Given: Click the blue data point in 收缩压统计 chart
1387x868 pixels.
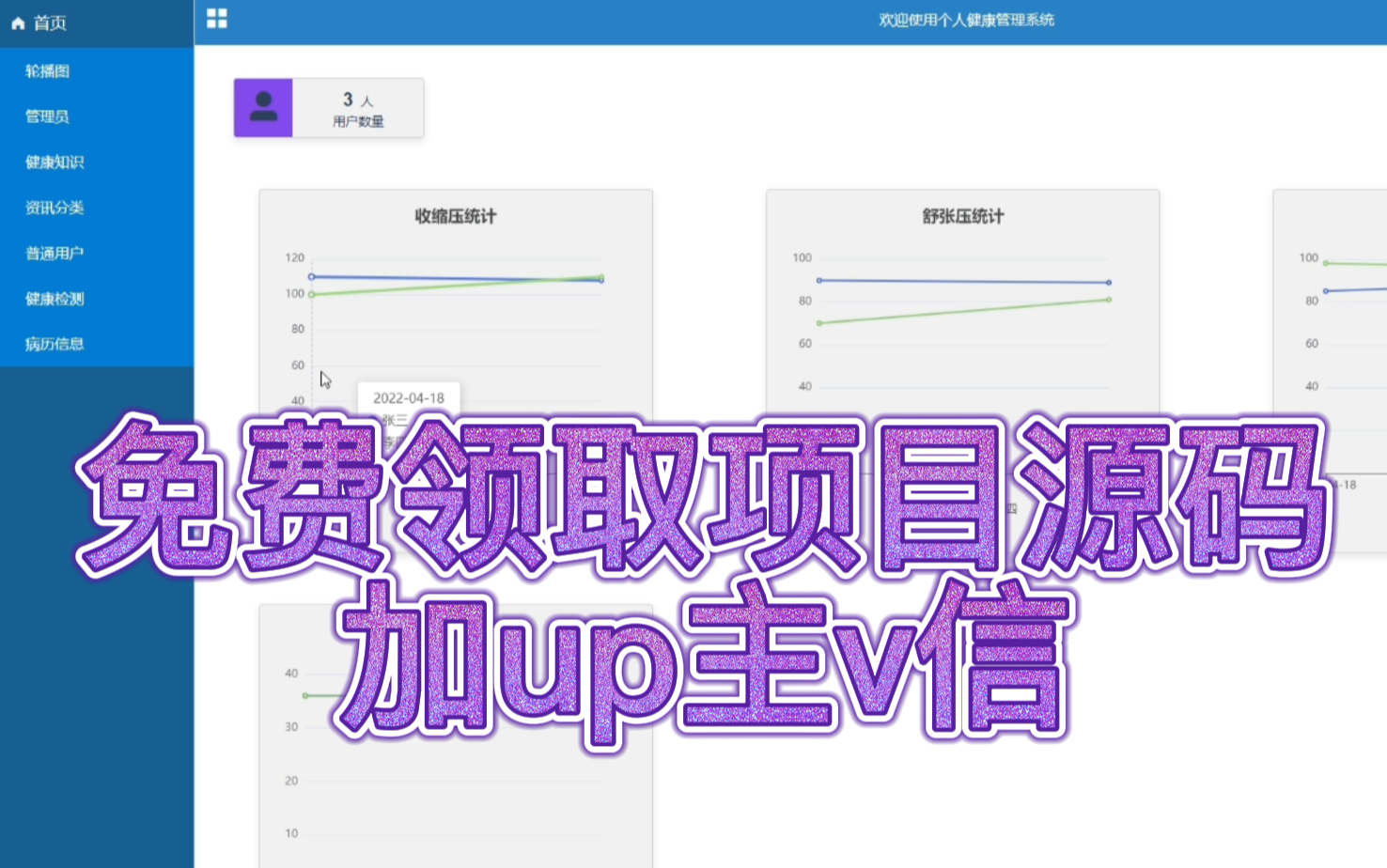Looking at the screenshot, I should 313,276.
